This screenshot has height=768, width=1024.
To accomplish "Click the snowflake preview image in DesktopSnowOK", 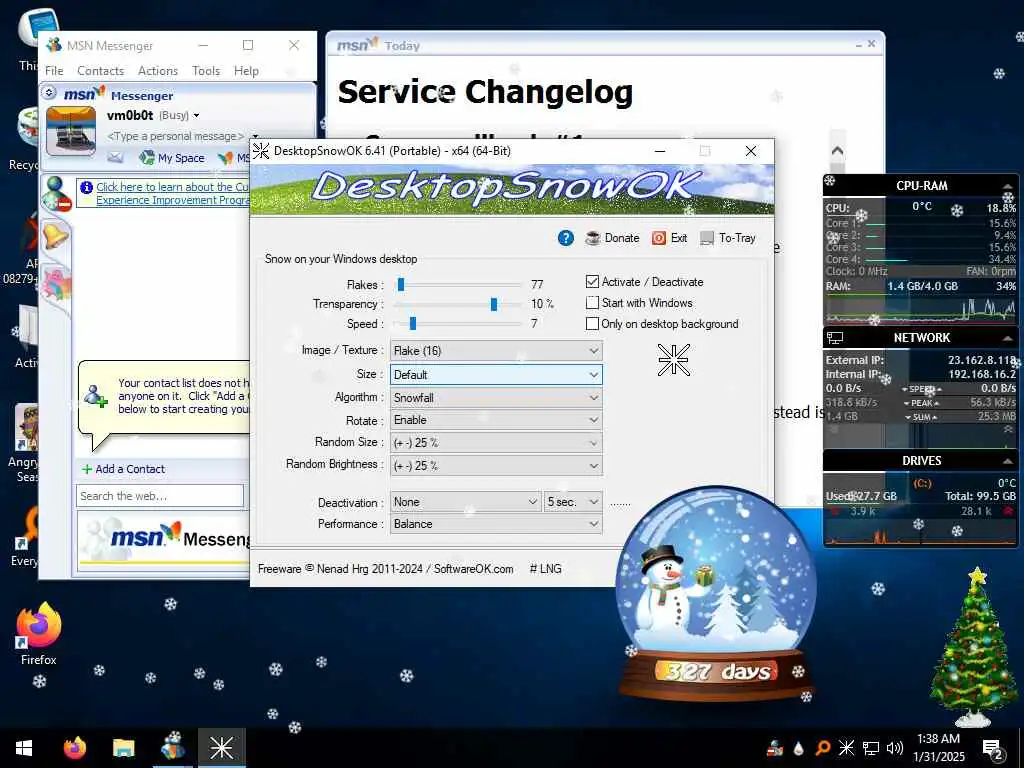I will pos(673,360).
